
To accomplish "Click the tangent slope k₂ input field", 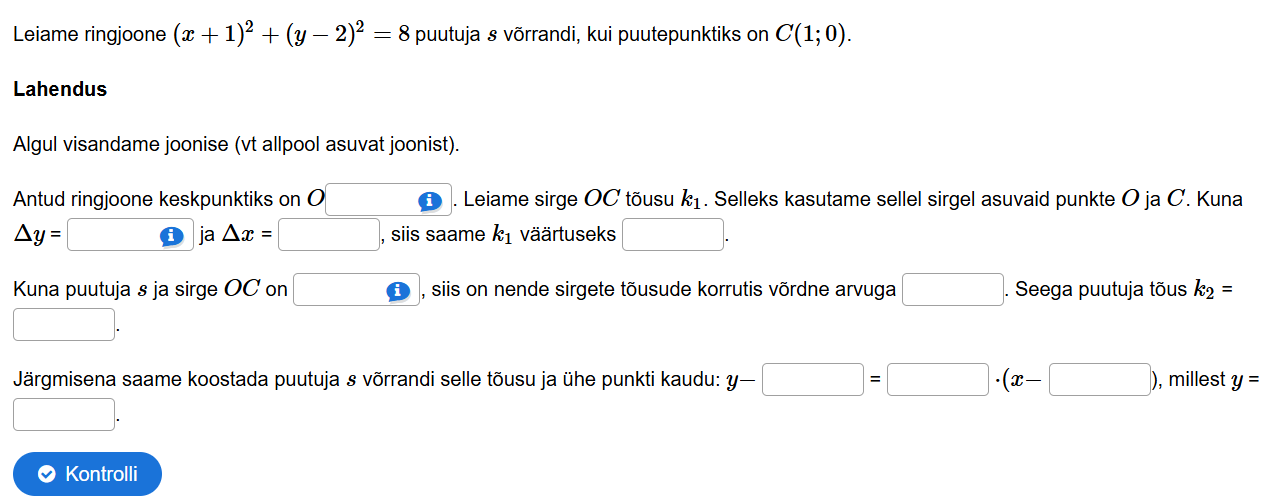I will click(64, 325).
